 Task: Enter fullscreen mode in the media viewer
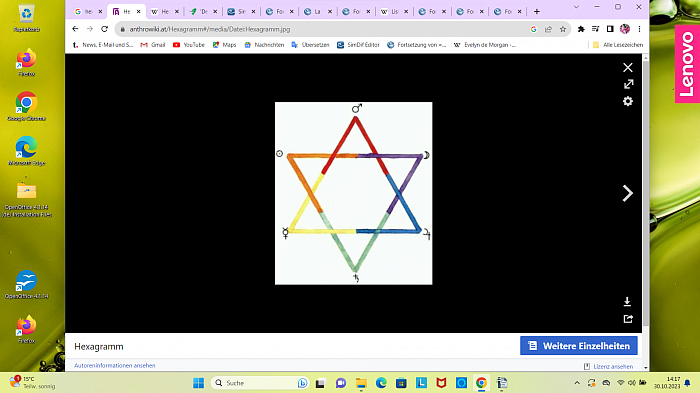[629, 84]
